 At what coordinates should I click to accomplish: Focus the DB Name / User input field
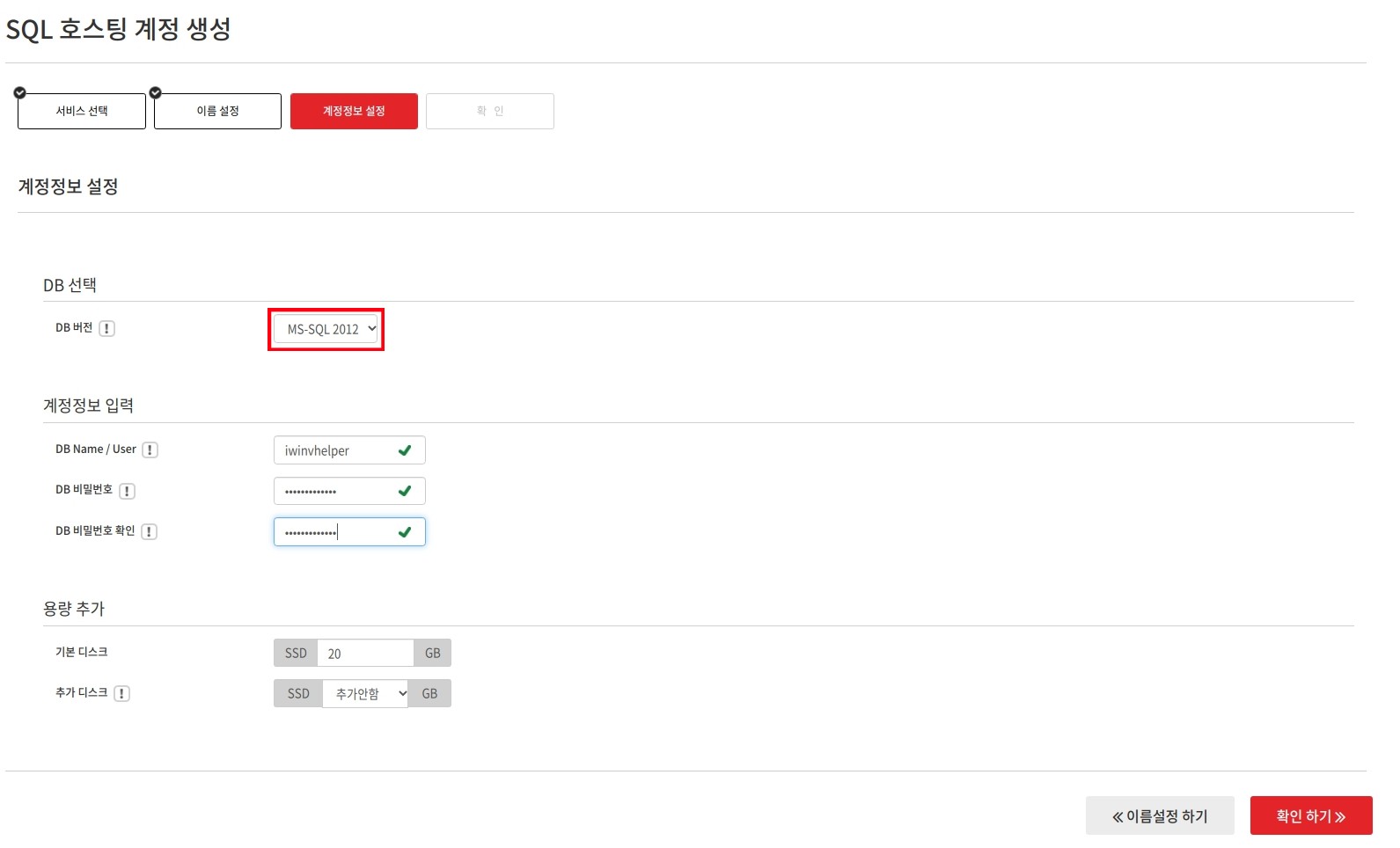point(349,450)
